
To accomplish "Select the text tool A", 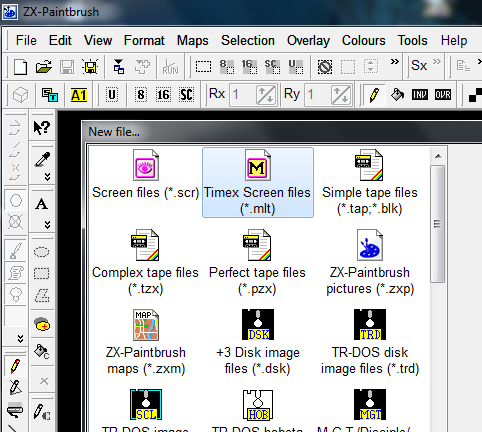I will (x=42, y=204).
